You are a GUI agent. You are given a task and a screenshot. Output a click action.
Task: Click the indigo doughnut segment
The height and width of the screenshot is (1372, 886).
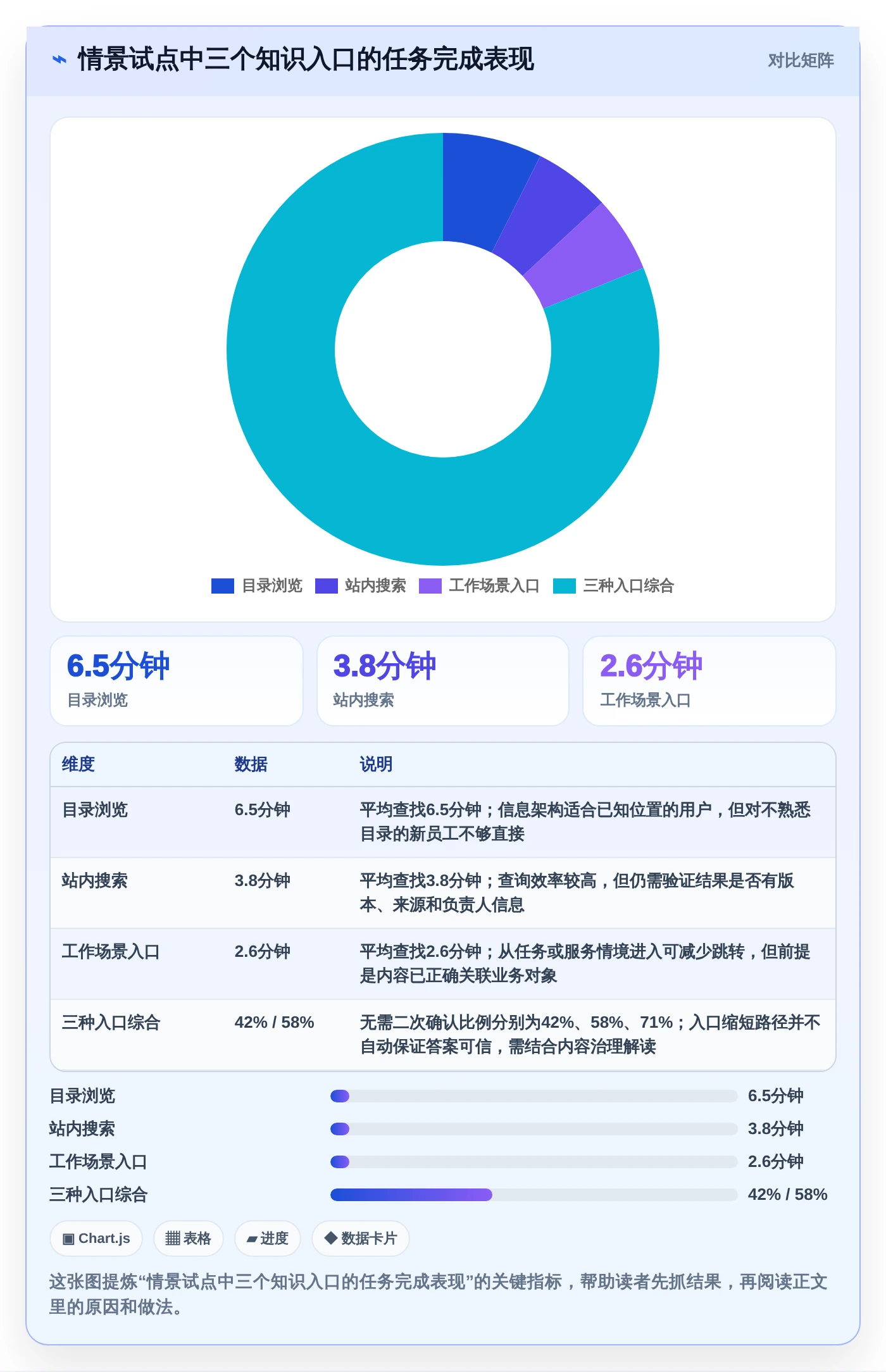pyautogui.click(x=543, y=212)
